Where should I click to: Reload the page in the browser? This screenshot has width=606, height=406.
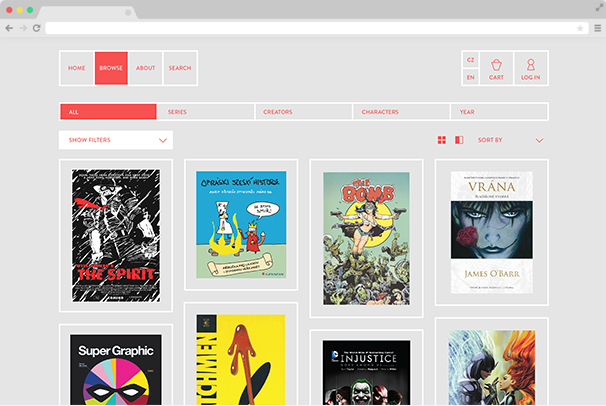pyautogui.click(x=37, y=28)
